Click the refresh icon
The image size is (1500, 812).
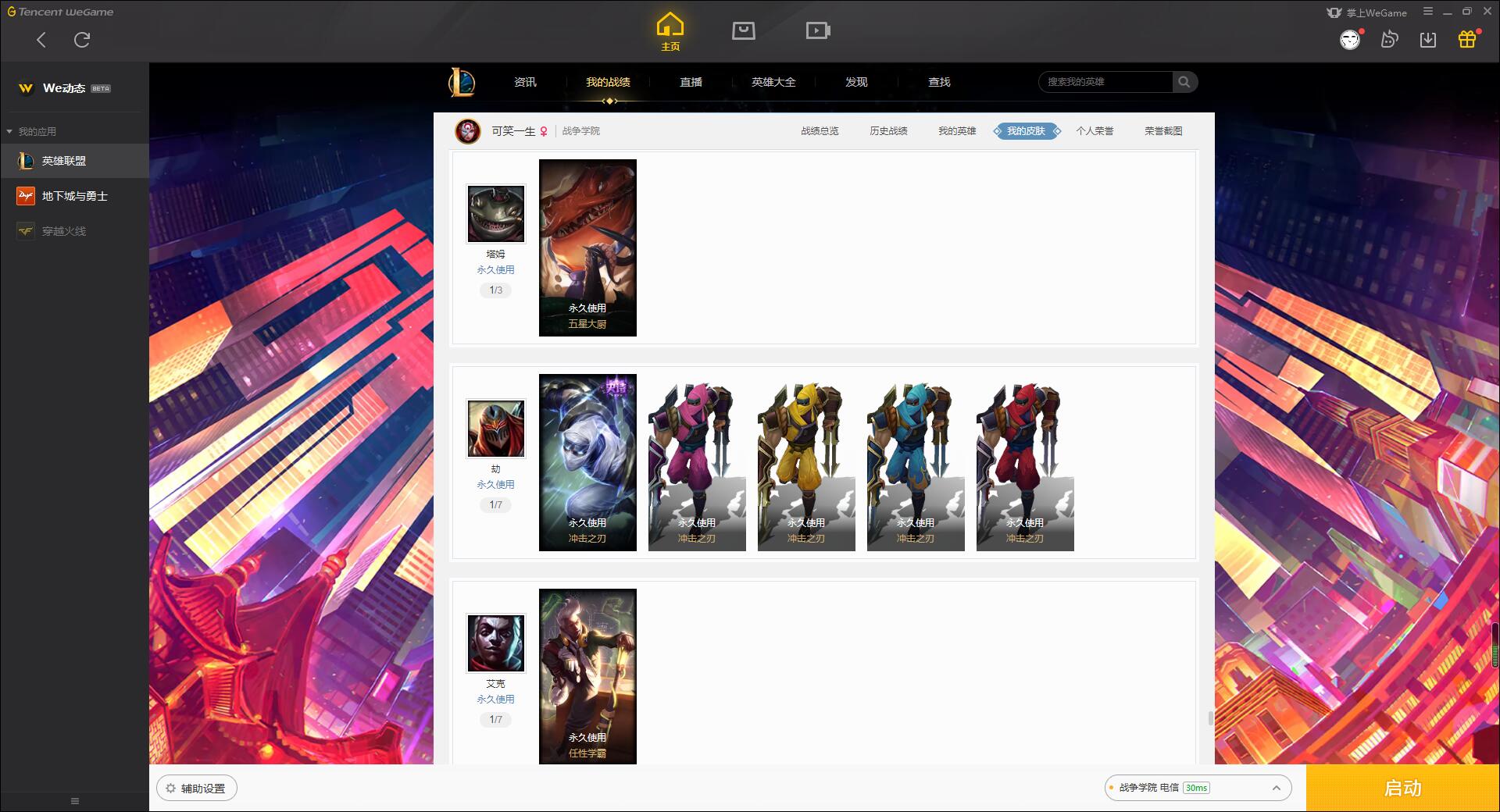(x=82, y=40)
